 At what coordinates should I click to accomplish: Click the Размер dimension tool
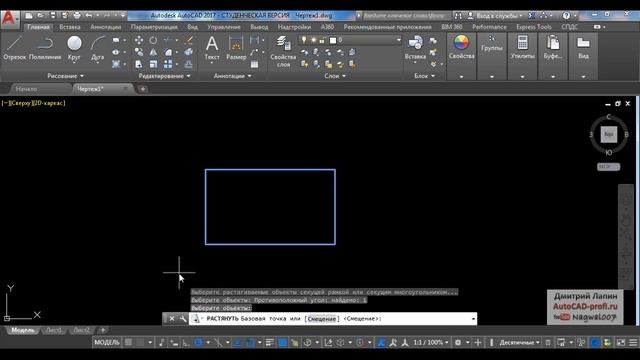click(236, 48)
